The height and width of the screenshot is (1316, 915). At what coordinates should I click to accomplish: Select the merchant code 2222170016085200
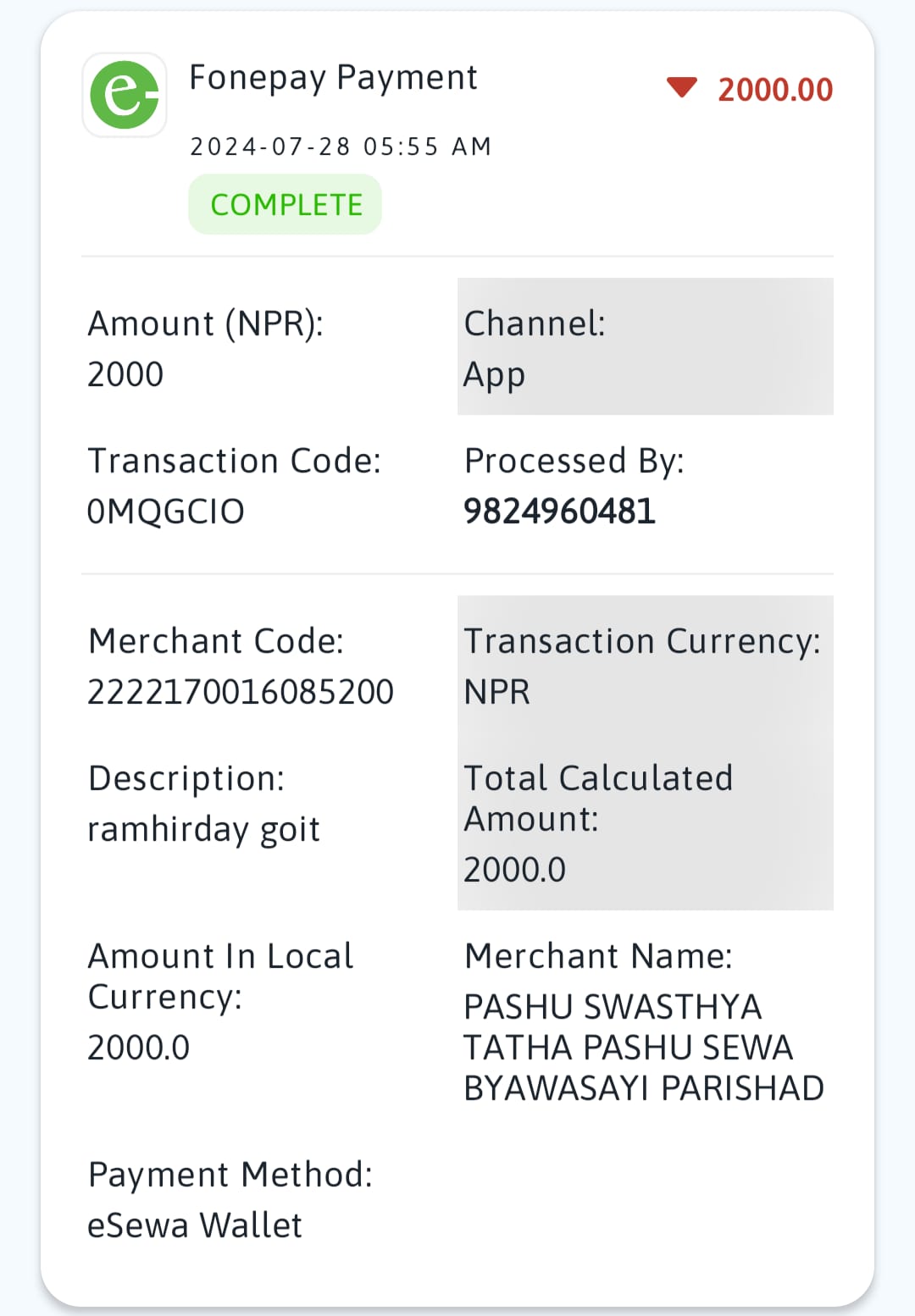(x=241, y=692)
